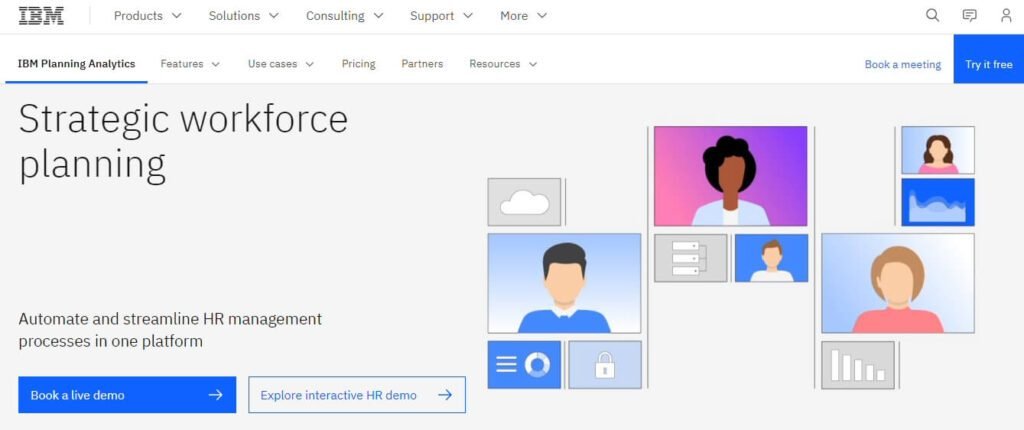Open the Pricing tab
The width and height of the screenshot is (1024, 430).
point(359,64)
